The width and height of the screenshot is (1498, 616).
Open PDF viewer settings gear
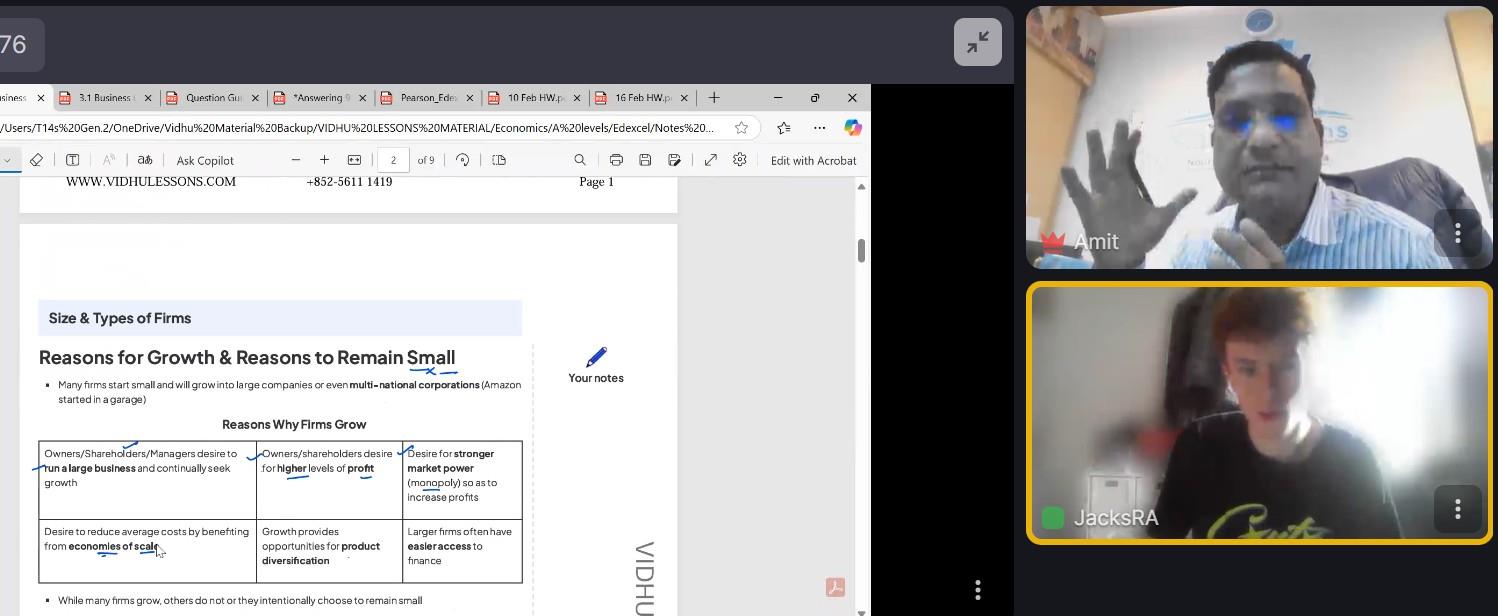pyautogui.click(x=740, y=160)
